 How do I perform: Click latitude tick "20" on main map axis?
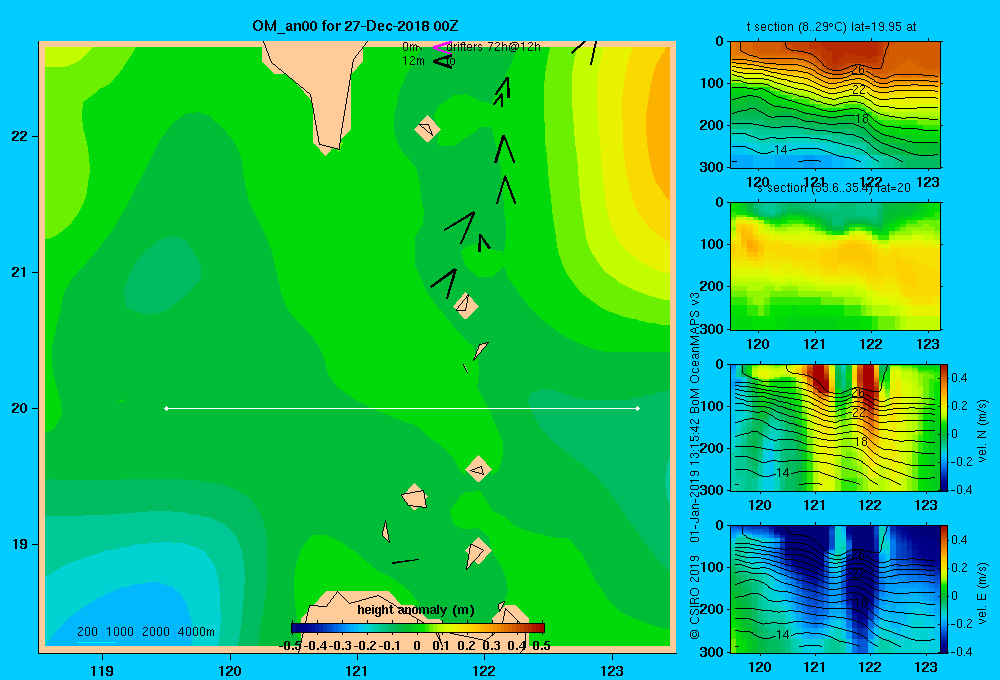[20, 408]
